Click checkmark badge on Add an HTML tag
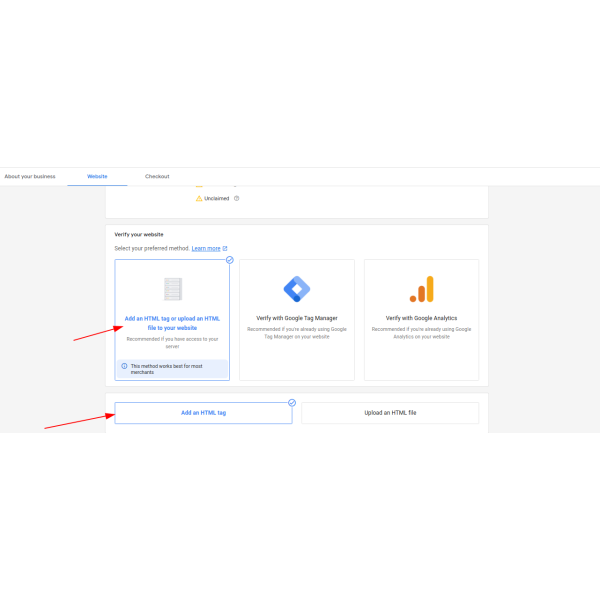 tap(292, 403)
